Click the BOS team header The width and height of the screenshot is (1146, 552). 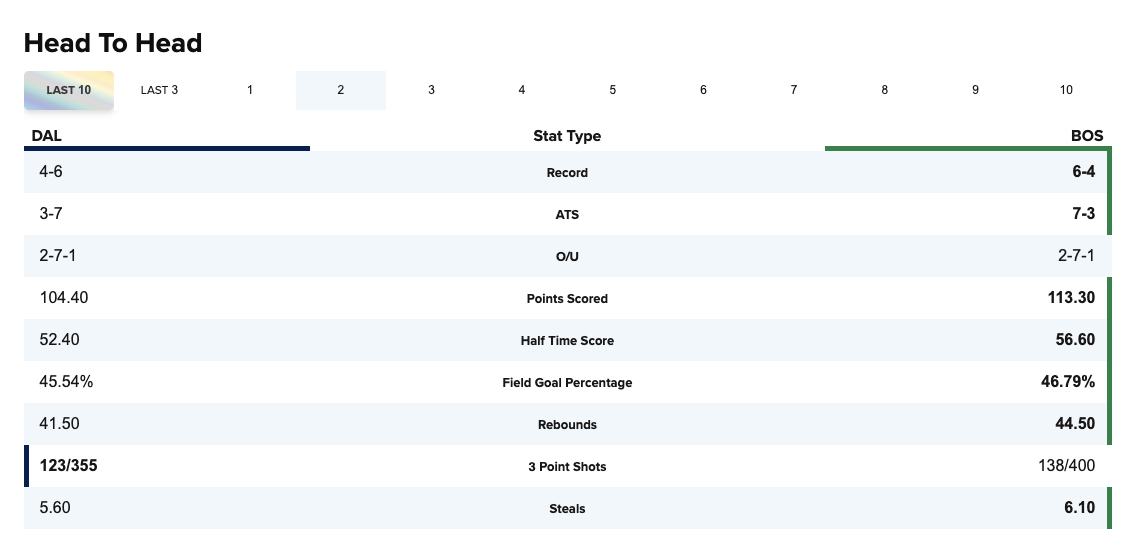(x=1087, y=135)
